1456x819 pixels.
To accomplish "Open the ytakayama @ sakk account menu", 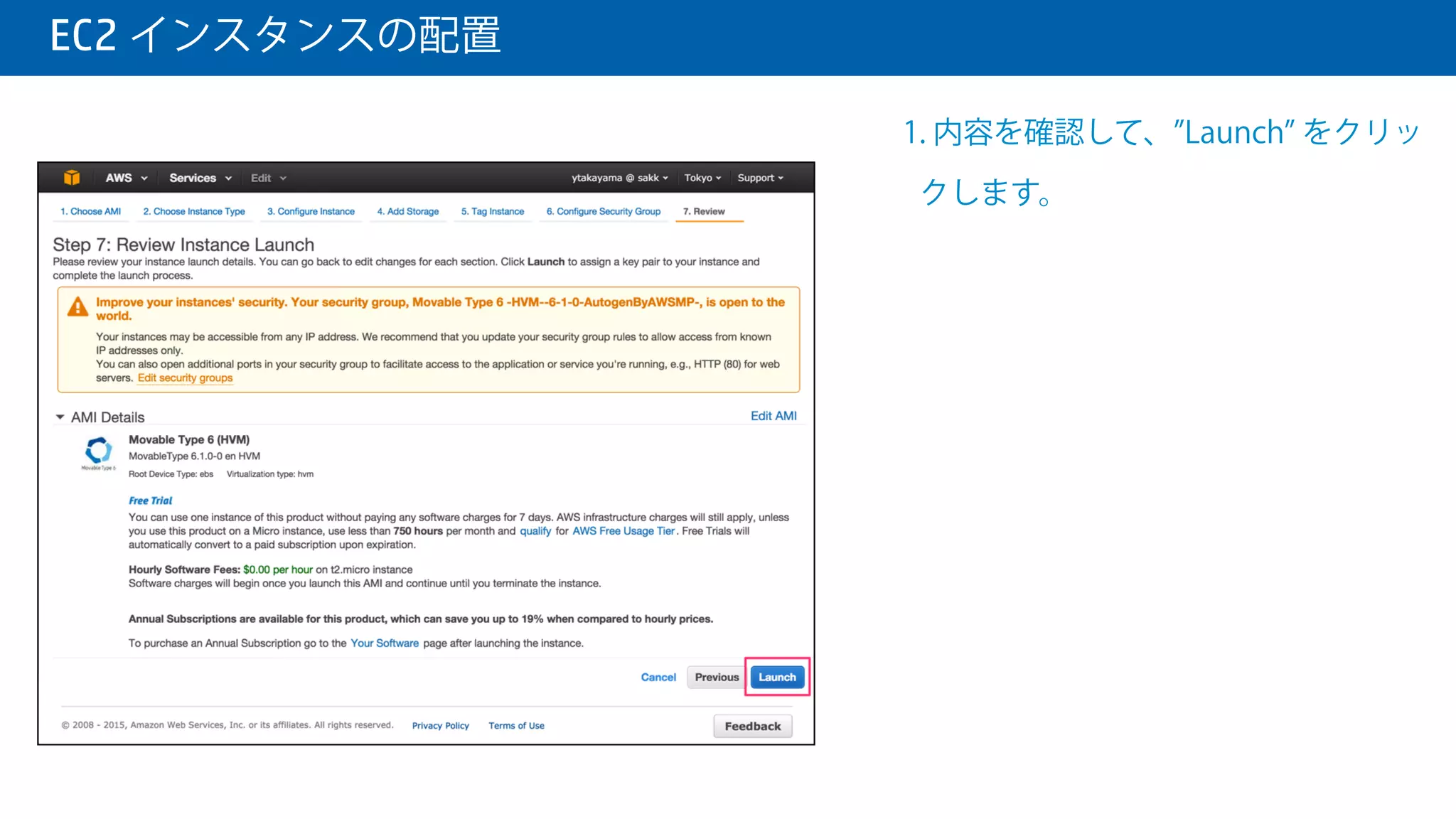I will pos(619,178).
